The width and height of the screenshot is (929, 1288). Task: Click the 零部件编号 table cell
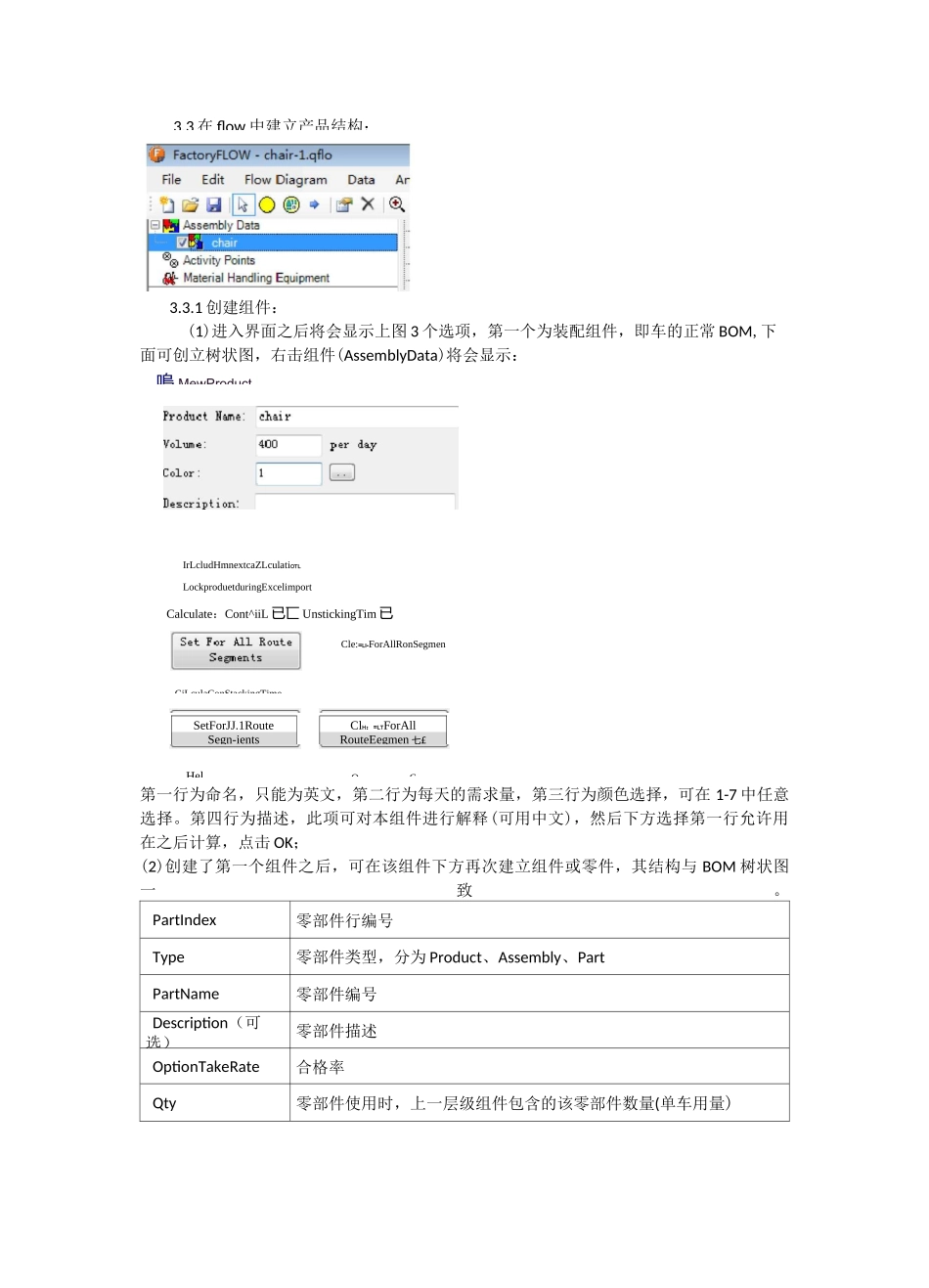point(540,994)
